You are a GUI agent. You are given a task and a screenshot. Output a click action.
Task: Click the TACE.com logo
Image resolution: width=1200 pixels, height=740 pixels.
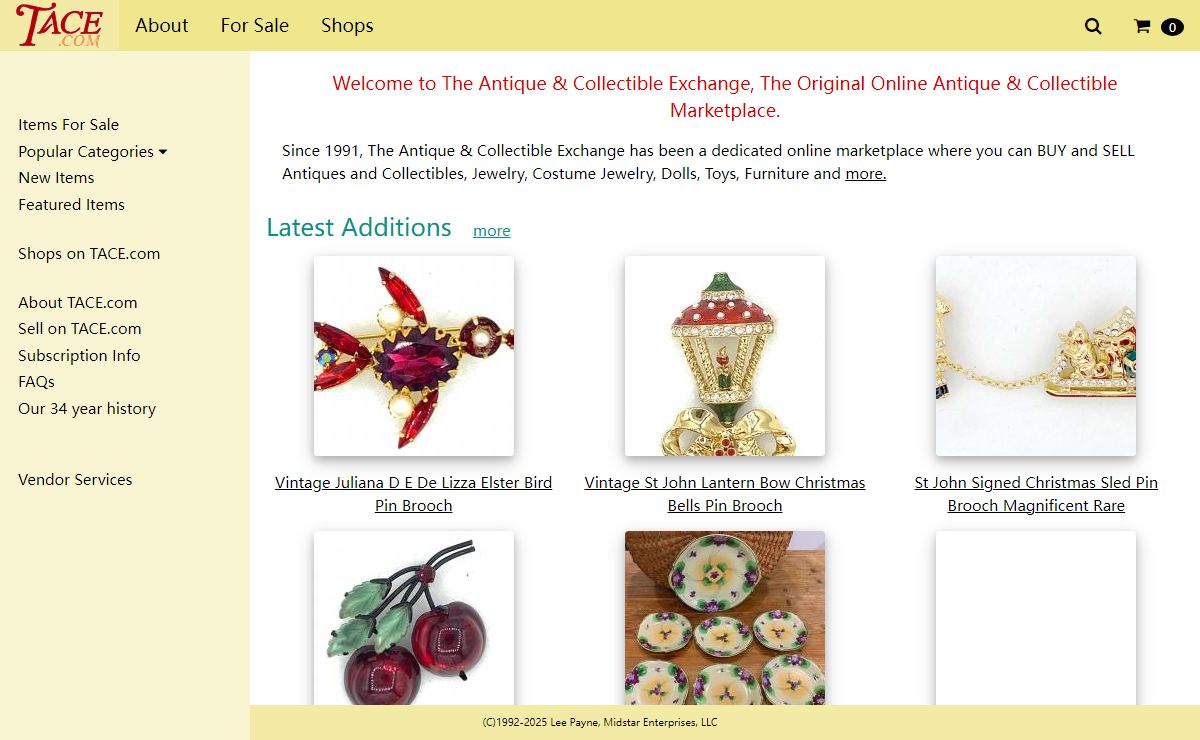[59, 25]
